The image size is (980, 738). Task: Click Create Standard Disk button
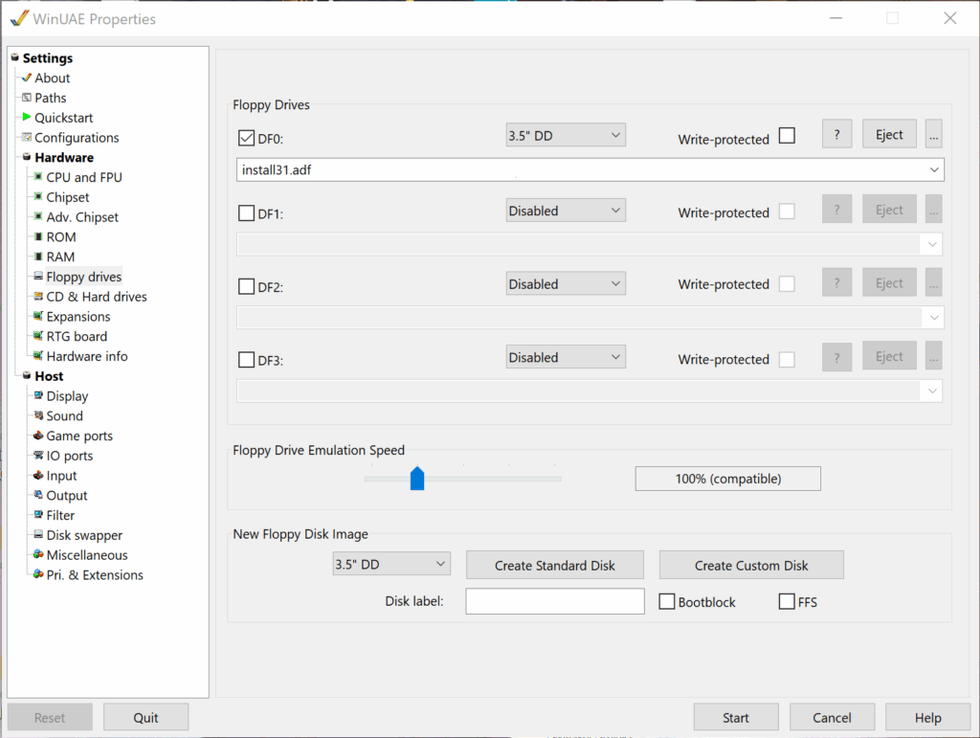[555, 565]
